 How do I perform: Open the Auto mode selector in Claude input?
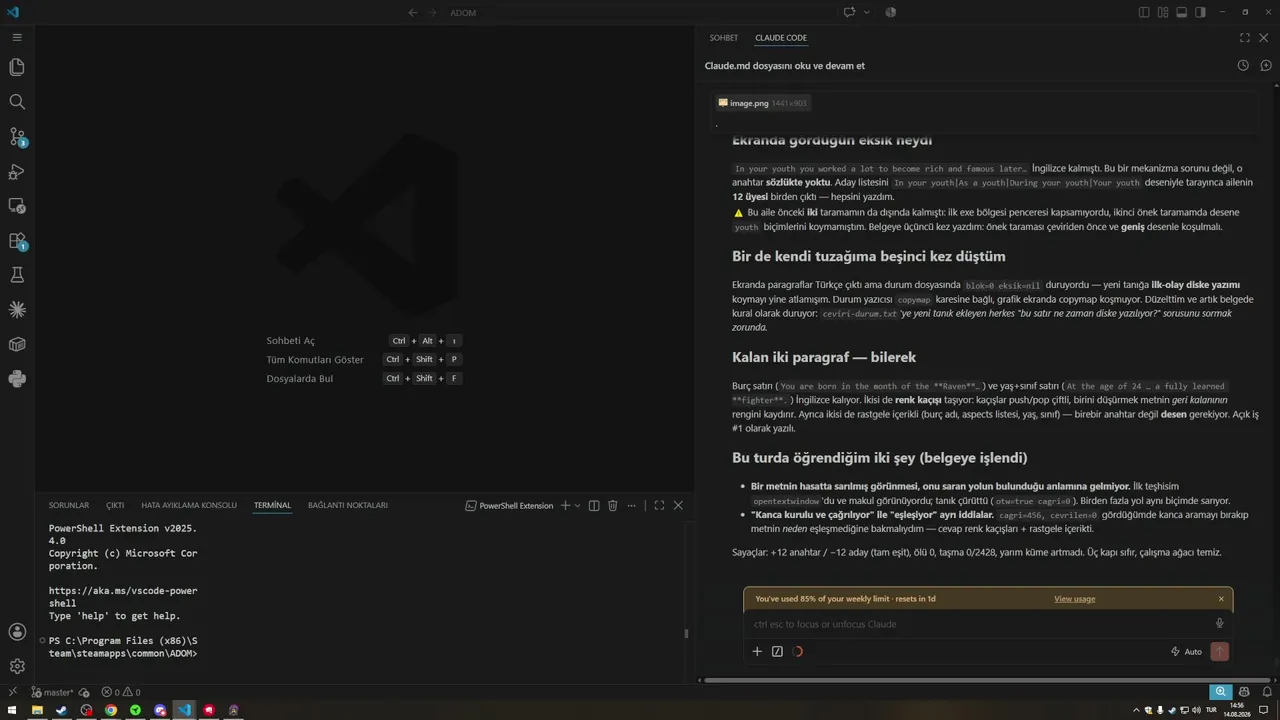[1186, 652]
